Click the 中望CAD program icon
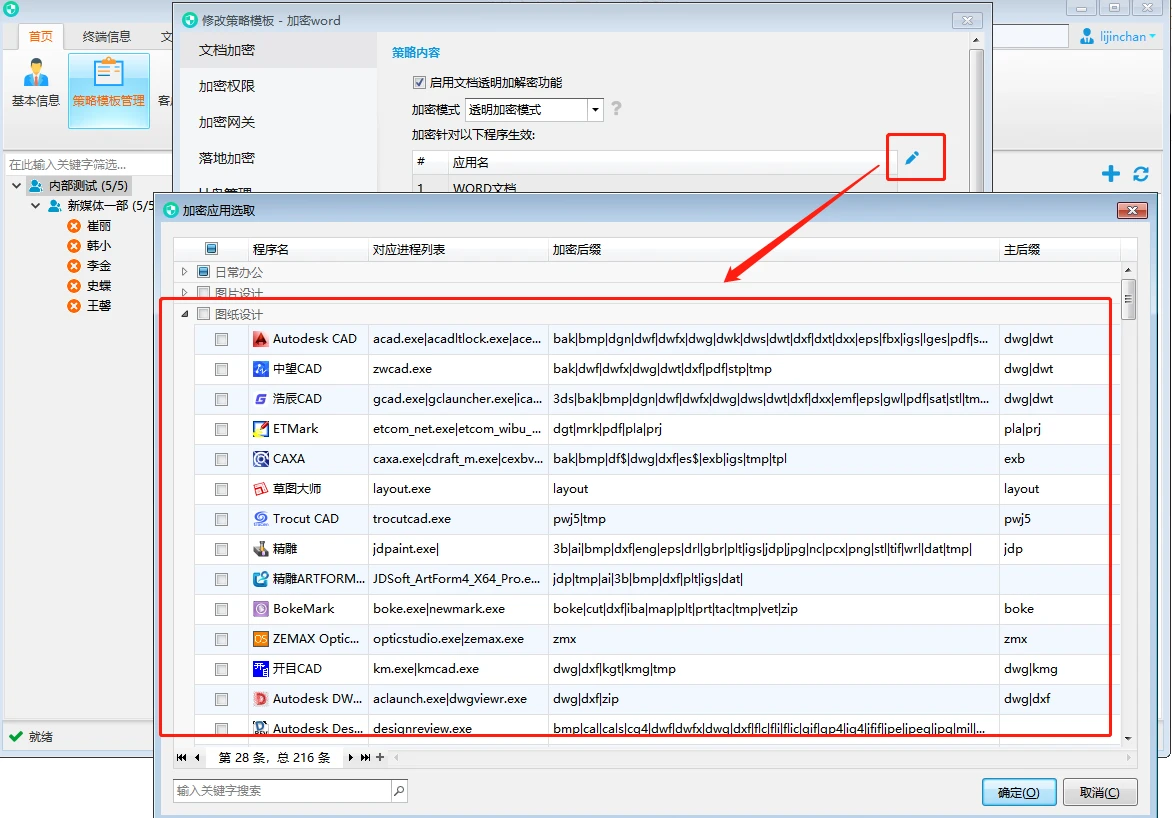This screenshot has width=1172, height=818. click(260, 369)
